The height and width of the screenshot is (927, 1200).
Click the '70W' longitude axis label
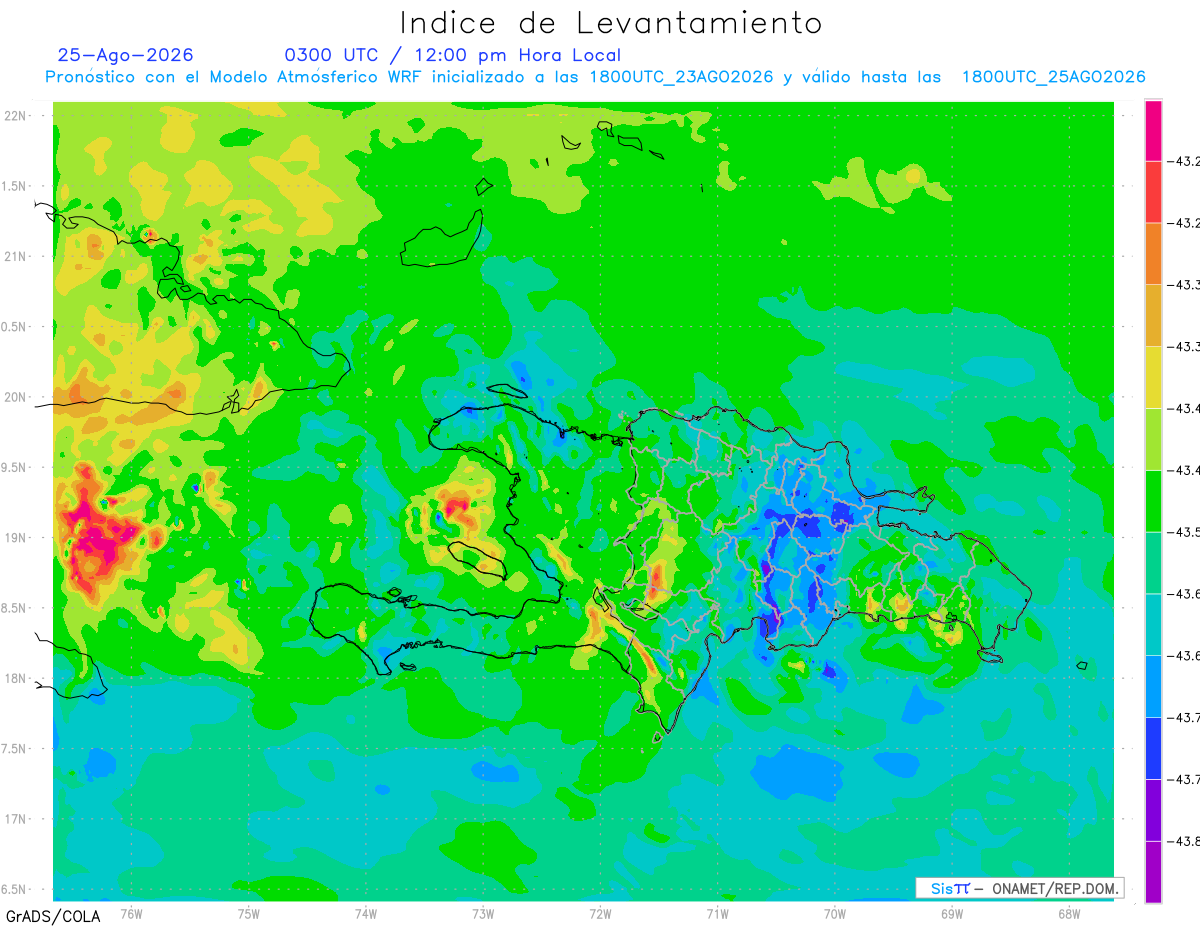tap(834, 913)
